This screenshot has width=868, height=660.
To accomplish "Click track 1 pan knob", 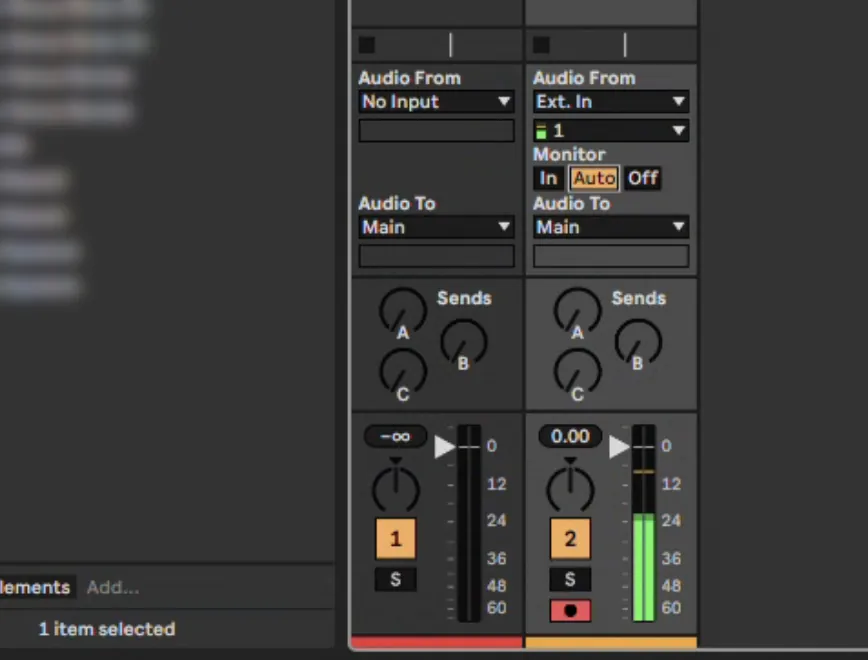I will click(x=395, y=488).
